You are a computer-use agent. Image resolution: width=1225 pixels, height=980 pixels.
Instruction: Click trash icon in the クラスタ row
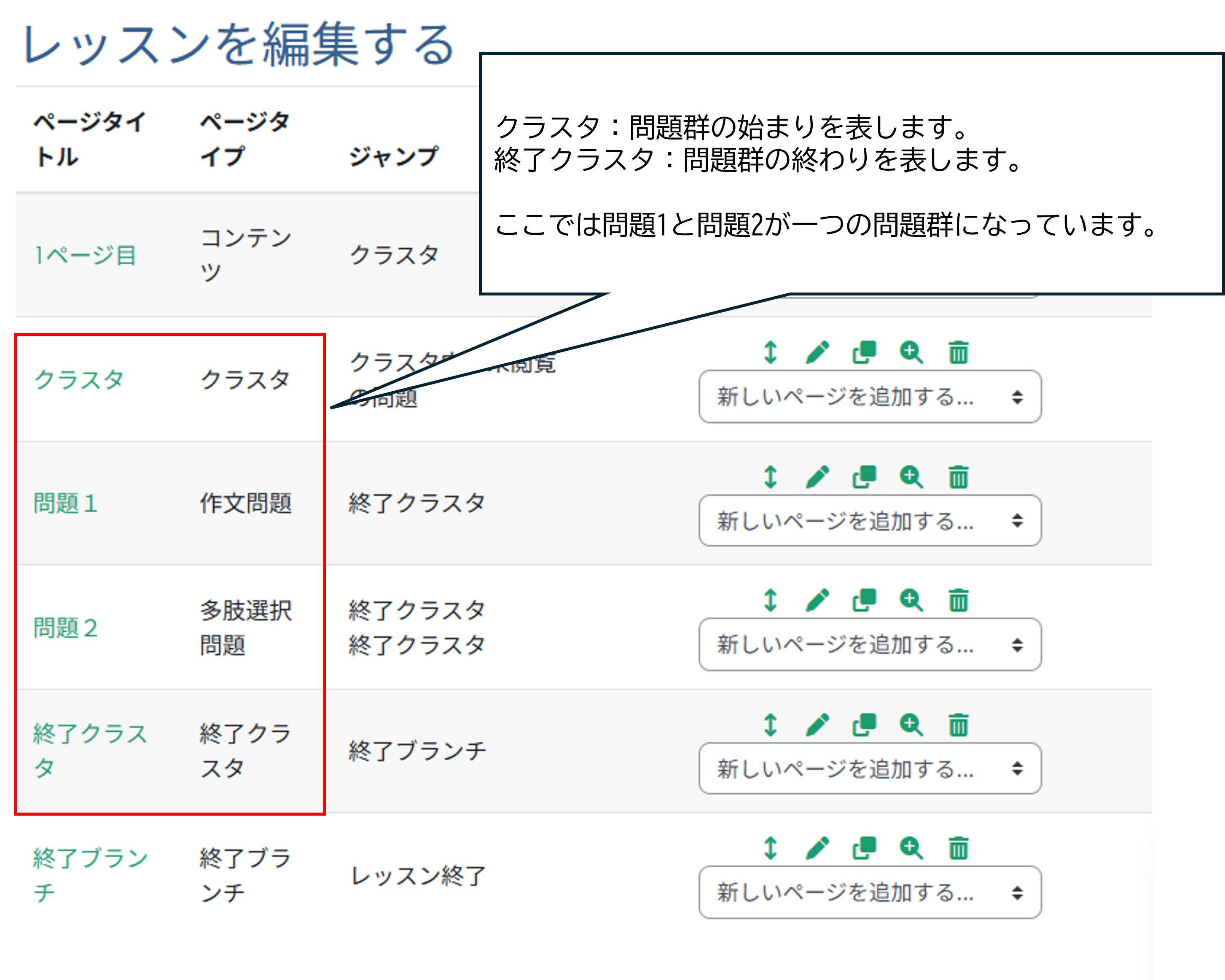point(958,352)
